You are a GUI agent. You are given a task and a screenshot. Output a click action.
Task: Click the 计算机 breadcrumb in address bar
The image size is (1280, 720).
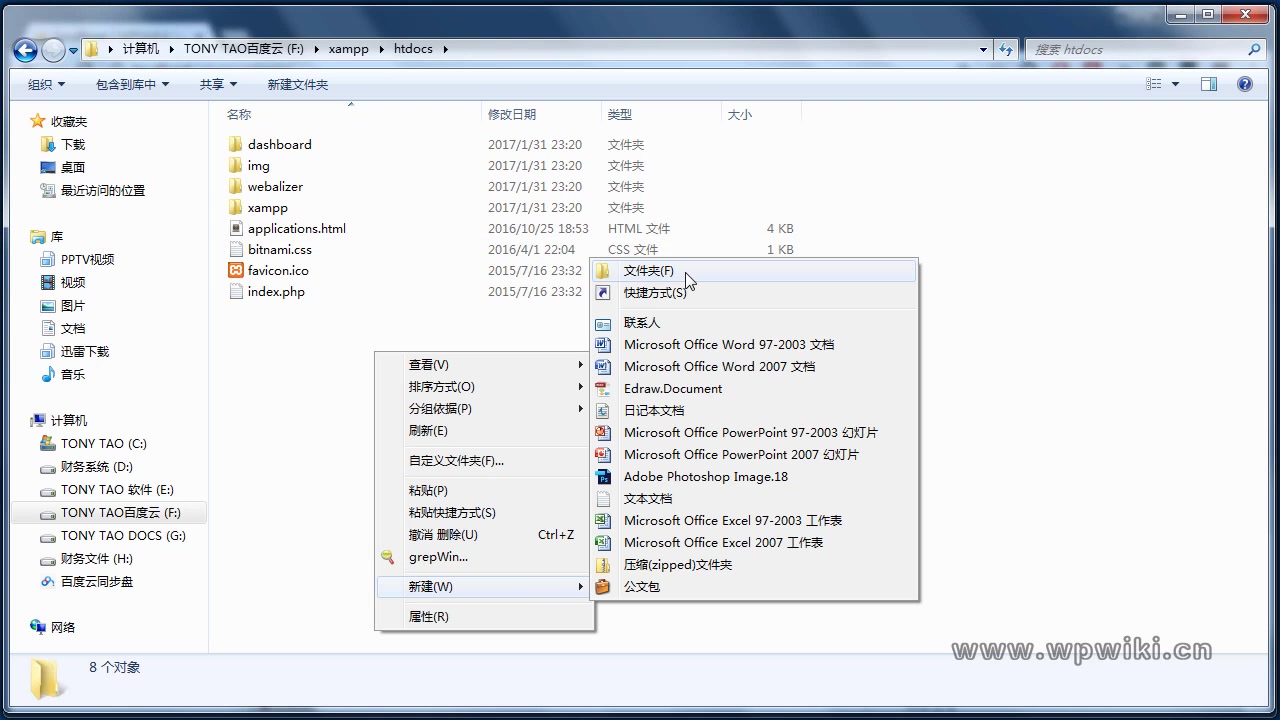coord(141,49)
